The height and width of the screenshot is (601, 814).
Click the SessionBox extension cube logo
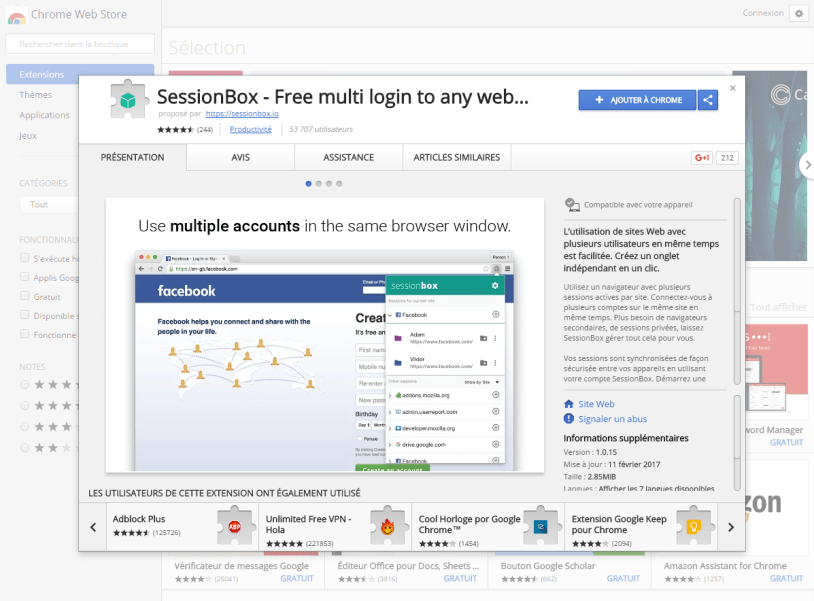pyautogui.click(x=128, y=100)
